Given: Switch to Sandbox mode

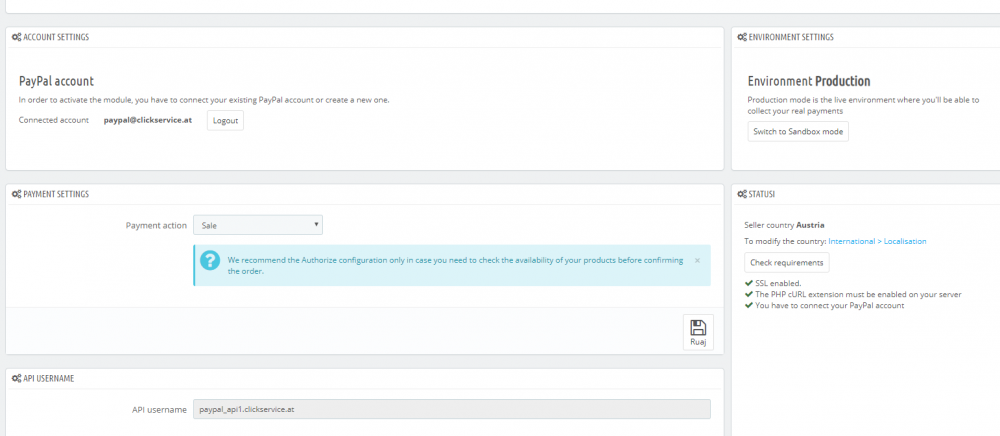Looking at the screenshot, I should (798, 132).
